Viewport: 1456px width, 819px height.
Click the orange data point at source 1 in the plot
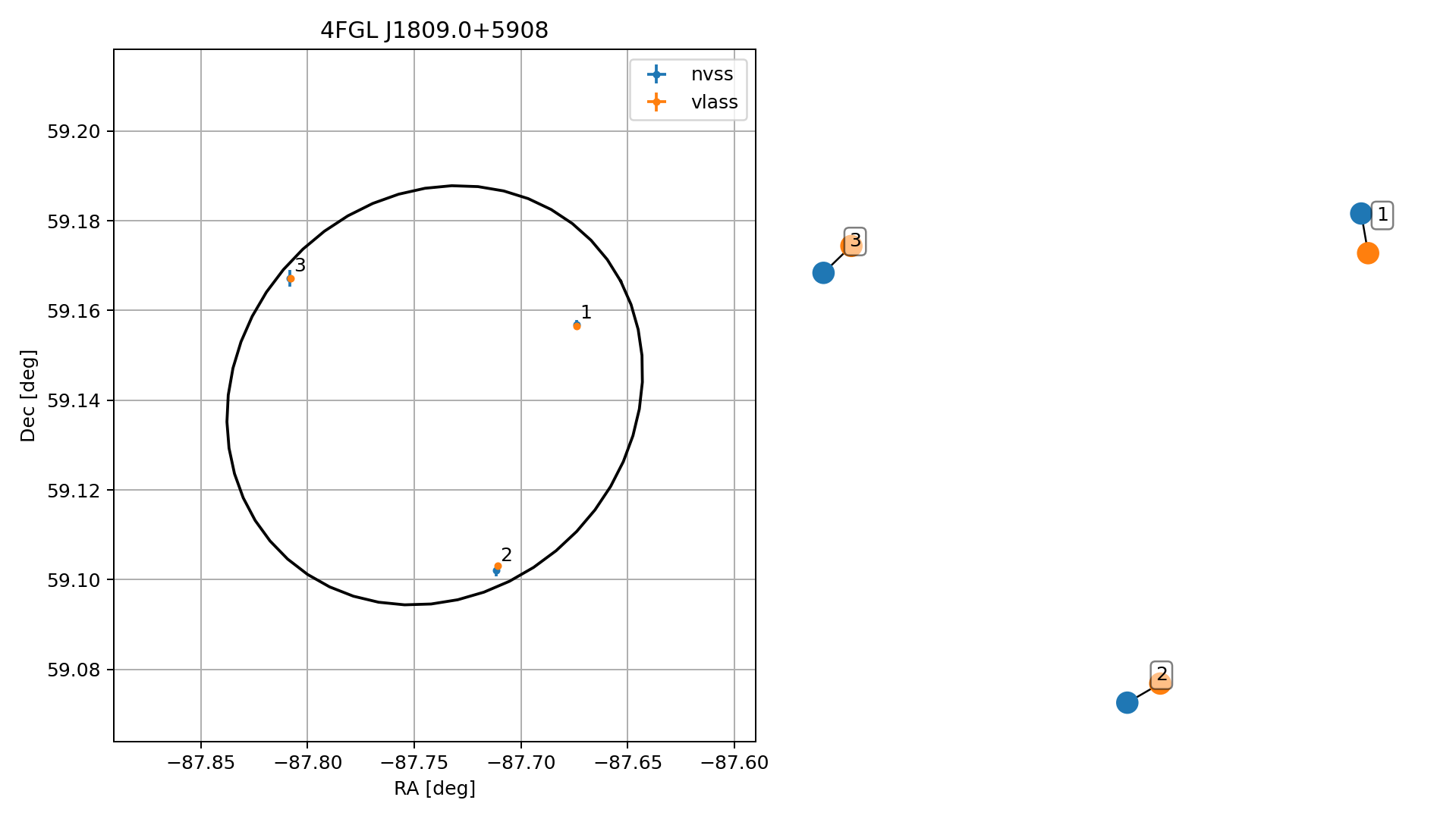(x=577, y=326)
